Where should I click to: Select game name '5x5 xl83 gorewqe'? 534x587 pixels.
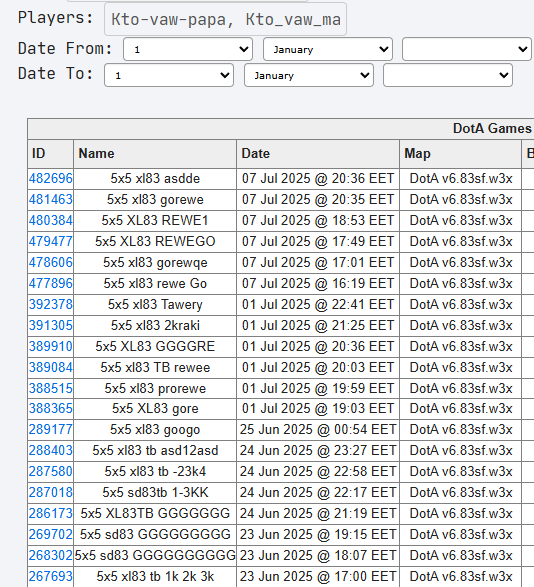pyautogui.click(x=155, y=262)
